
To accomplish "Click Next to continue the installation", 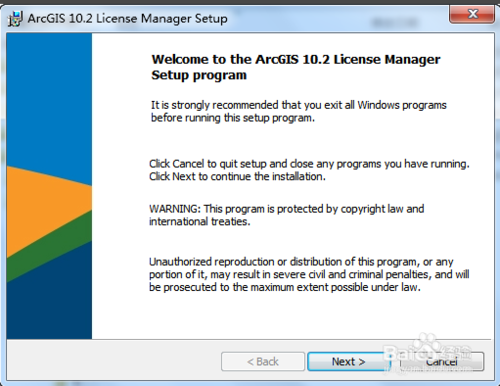I will pos(348,362).
